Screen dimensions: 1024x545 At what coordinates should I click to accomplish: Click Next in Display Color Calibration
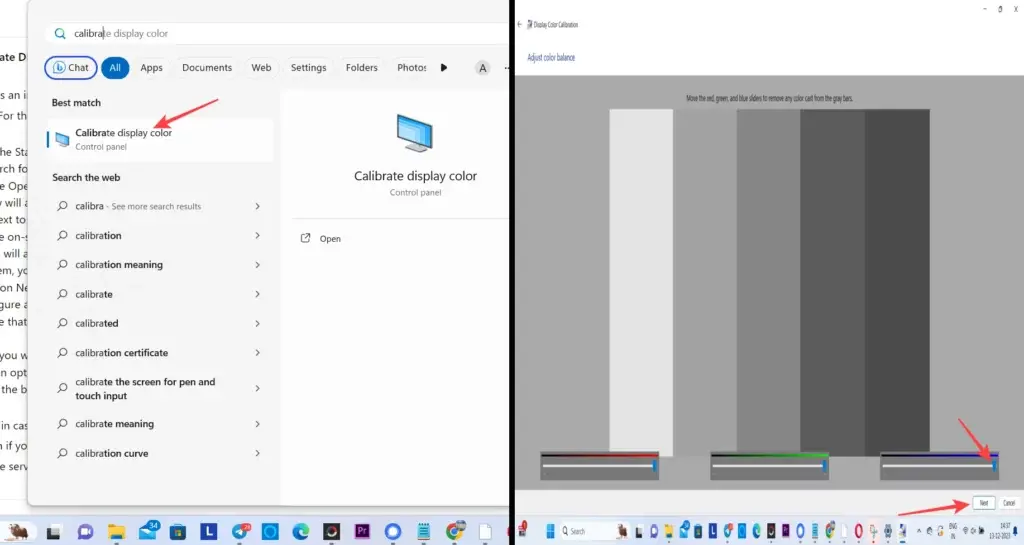click(984, 503)
